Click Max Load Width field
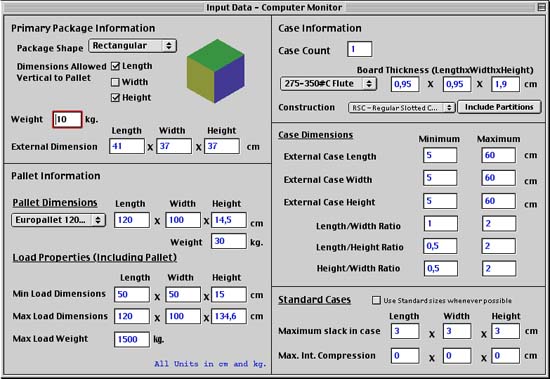The height and width of the screenshot is (379, 550). click(183, 317)
